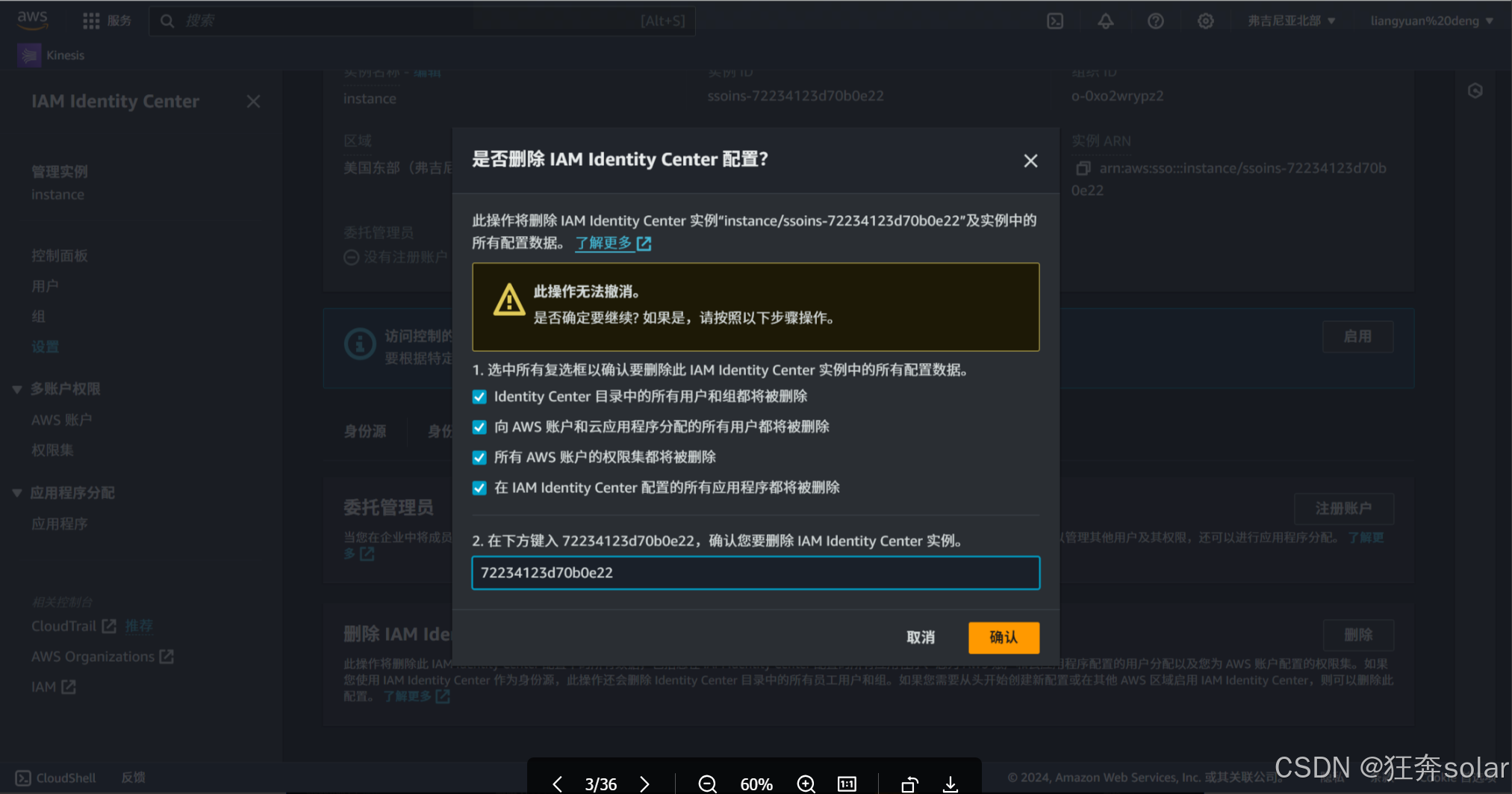Open 应用程序 in sidebar

click(60, 524)
